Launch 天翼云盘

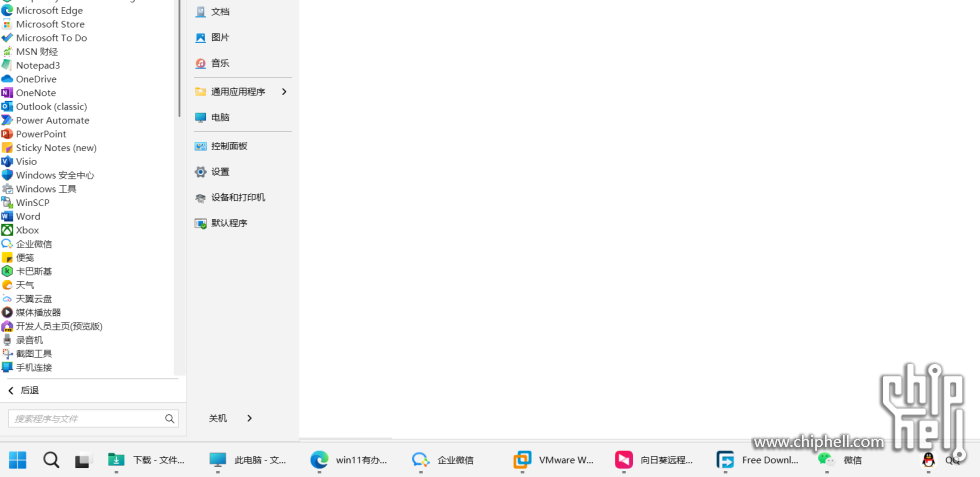(x=27, y=299)
